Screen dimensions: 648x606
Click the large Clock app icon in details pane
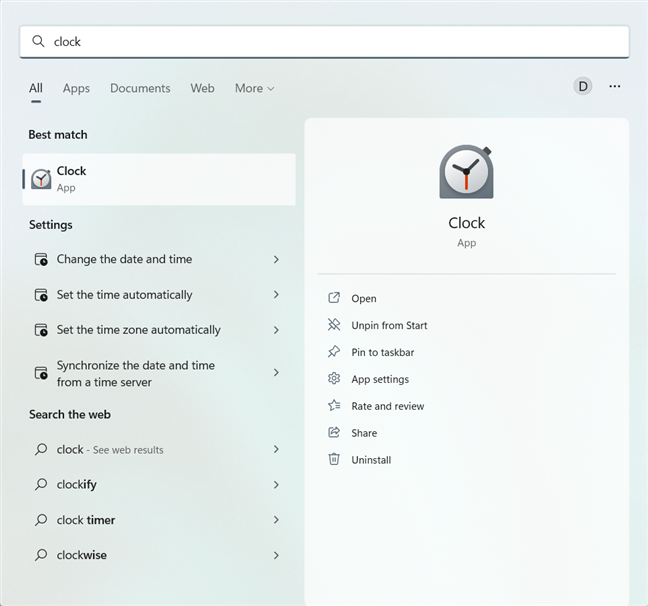click(x=466, y=173)
